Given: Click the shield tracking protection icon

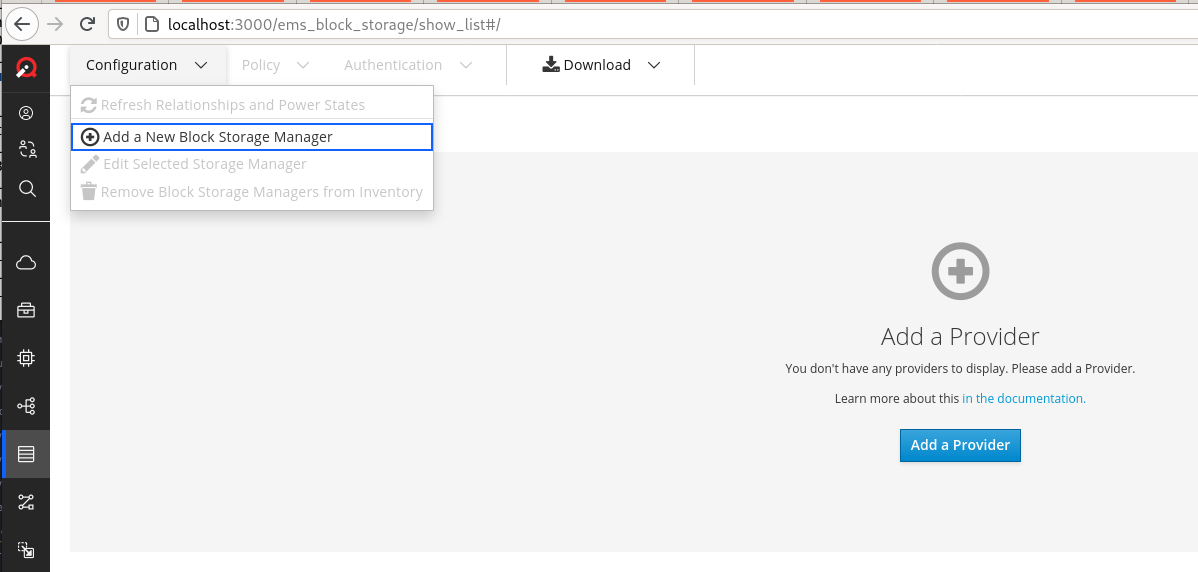Looking at the screenshot, I should coord(123,24).
